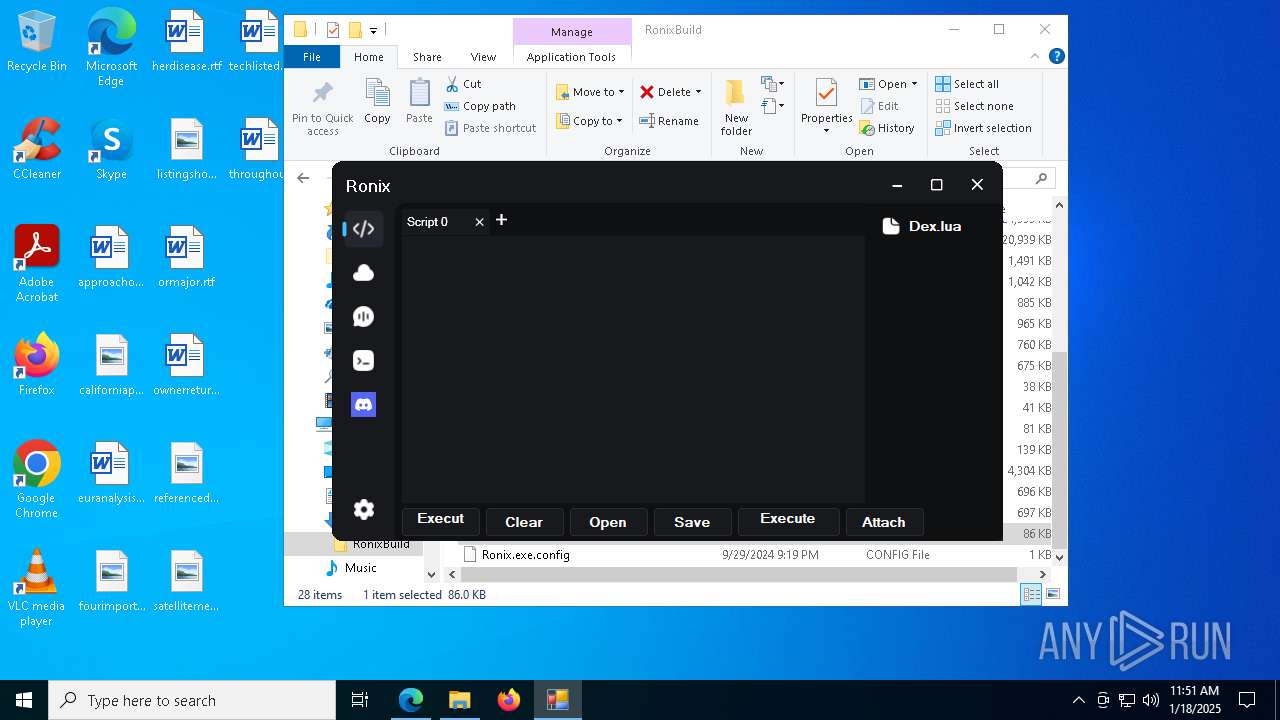Click Rename in the Organize group

pos(669,121)
